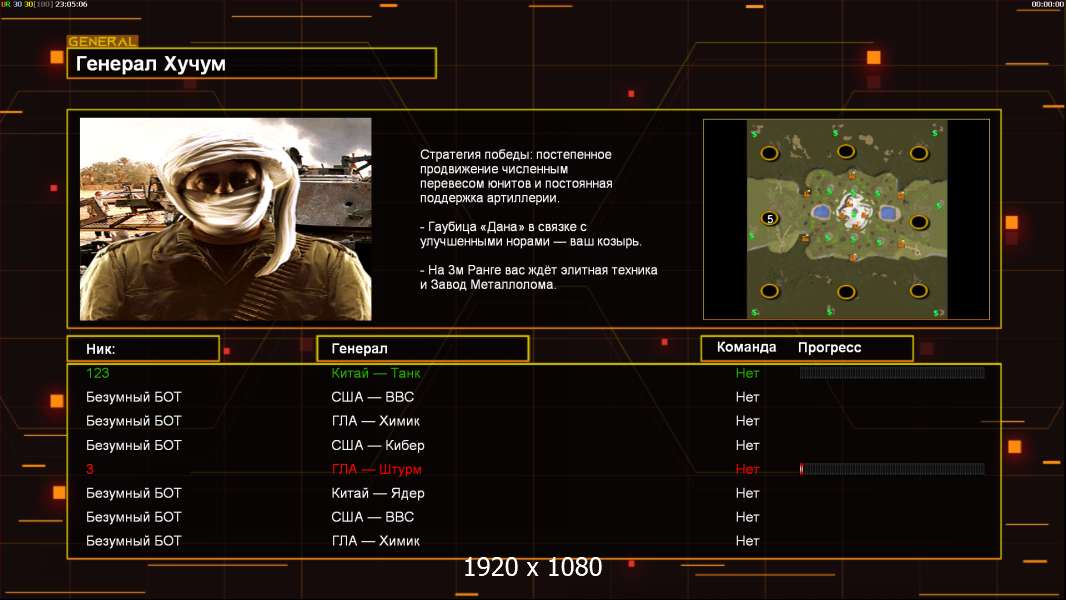
Task: Click the line about Гаубица «Дана»
Action: pyautogui.click(x=530, y=234)
